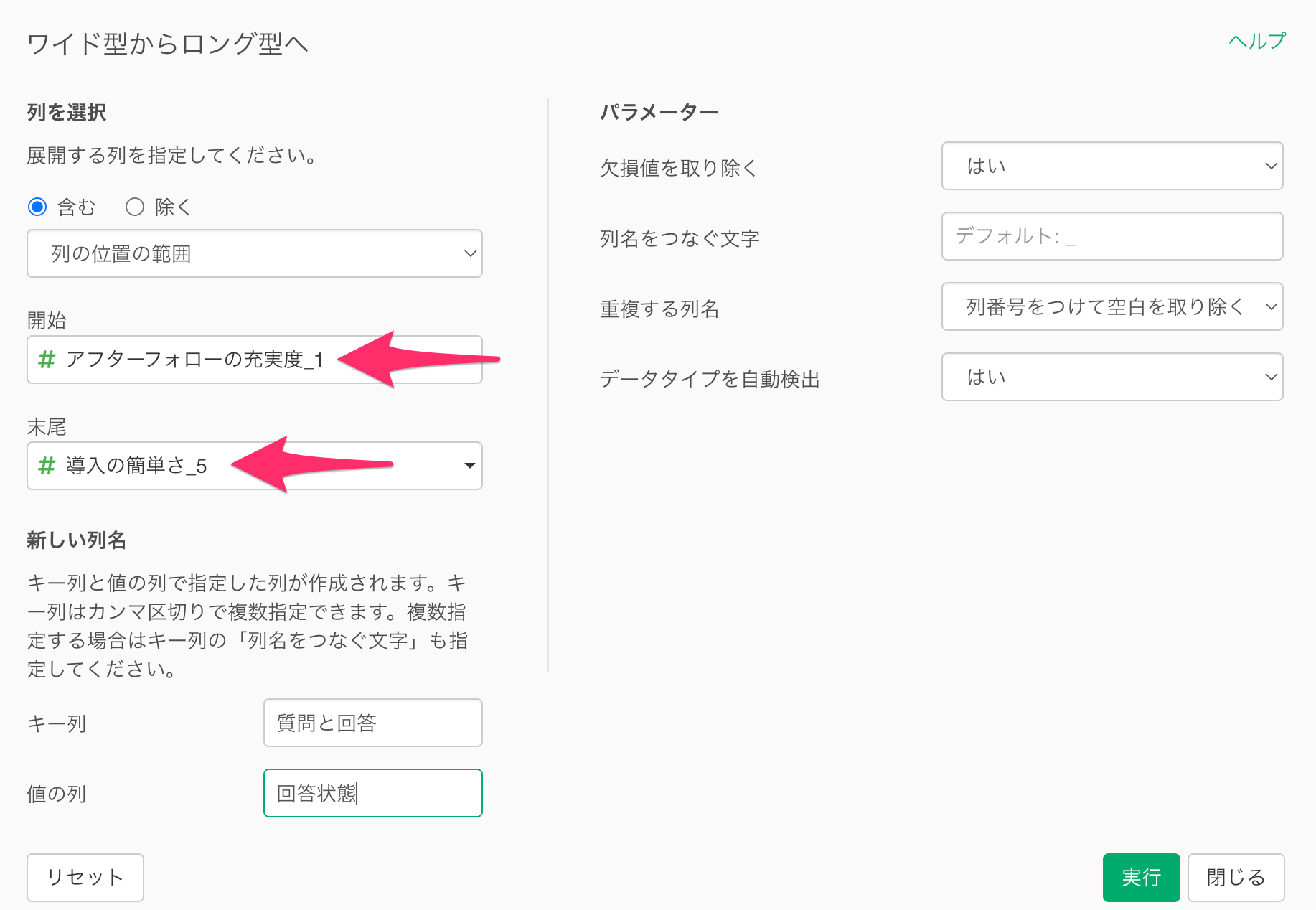Select the 除く radio button
The height and width of the screenshot is (910, 1316).
(x=135, y=207)
